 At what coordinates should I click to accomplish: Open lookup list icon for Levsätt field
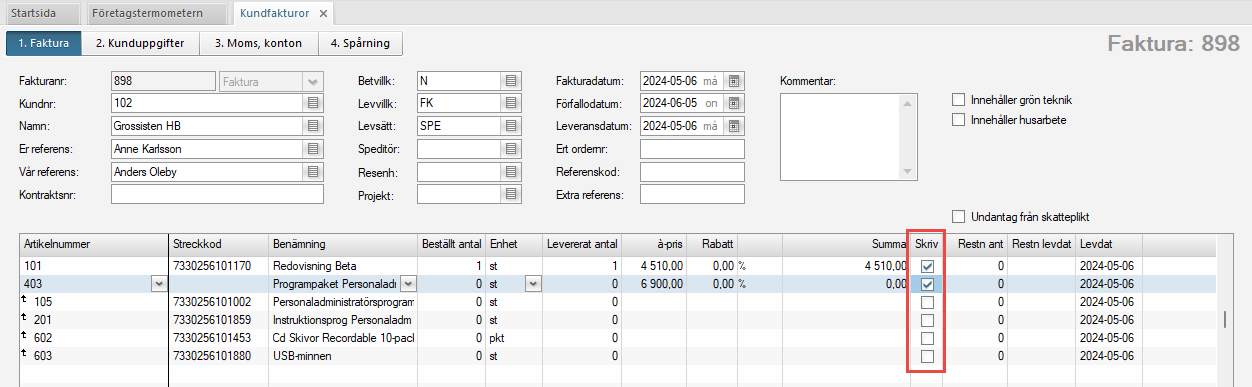(x=511, y=126)
